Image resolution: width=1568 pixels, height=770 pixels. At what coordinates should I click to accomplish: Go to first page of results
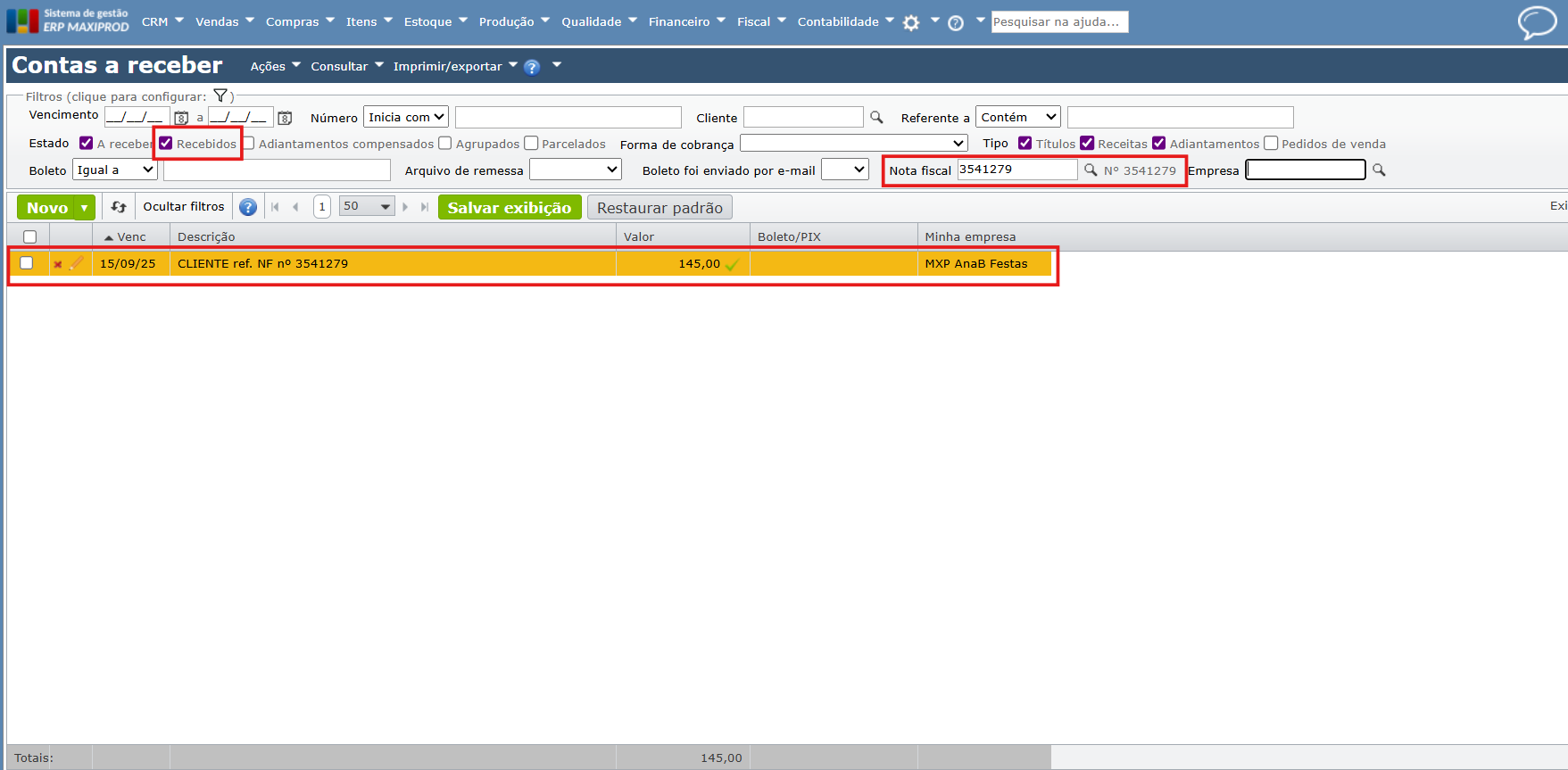(x=275, y=207)
